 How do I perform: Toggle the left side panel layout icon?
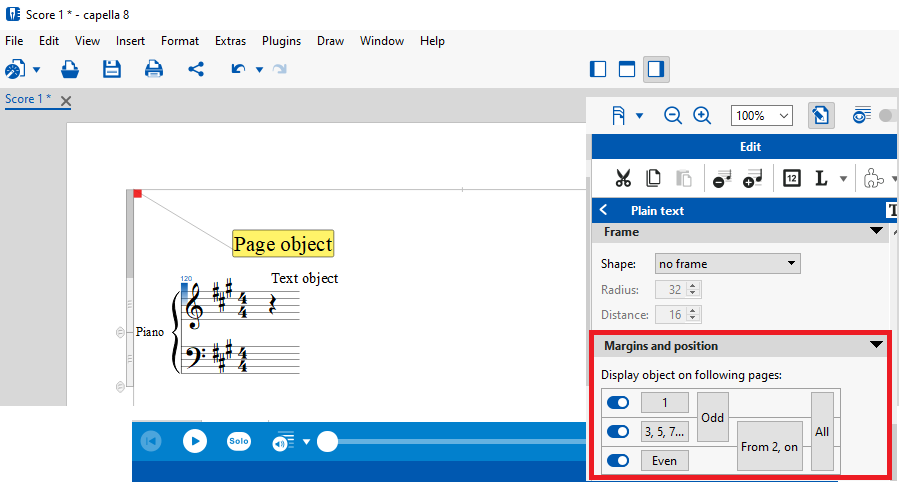[x=598, y=69]
